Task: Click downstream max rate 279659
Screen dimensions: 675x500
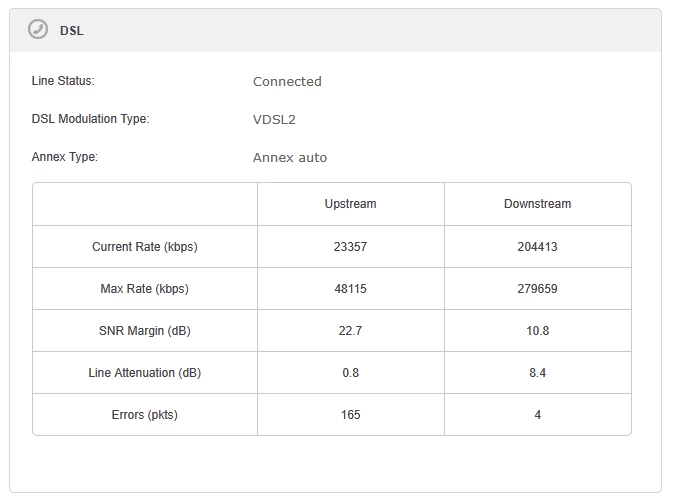Action: [x=537, y=289]
